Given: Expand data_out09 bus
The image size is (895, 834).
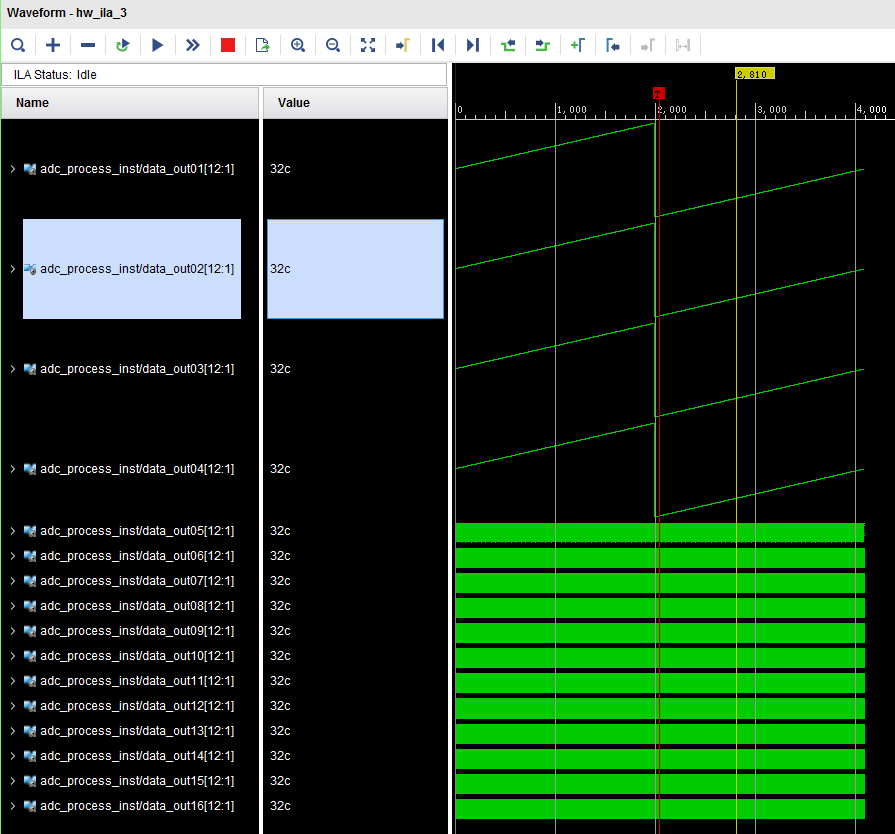Looking at the screenshot, I should [x=13, y=631].
